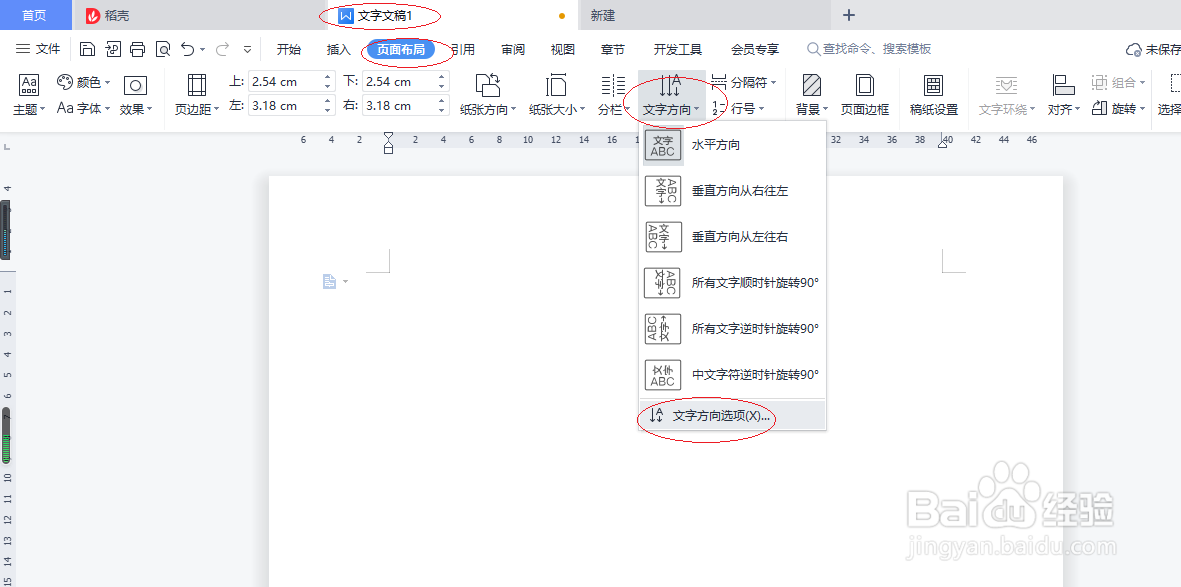Click the Print icon
The image size is (1181, 587).
point(137,48)
